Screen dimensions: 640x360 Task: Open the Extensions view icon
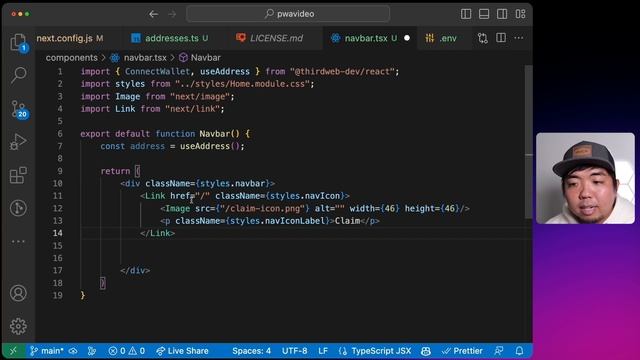18,175
